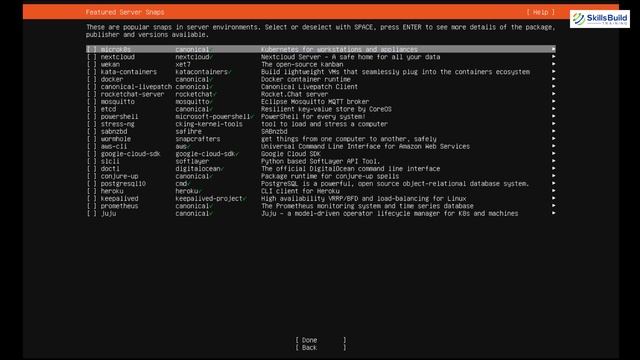640x360 pixels.
Task: Expand the heroku row arrow
Action: [x=553, y=191]
